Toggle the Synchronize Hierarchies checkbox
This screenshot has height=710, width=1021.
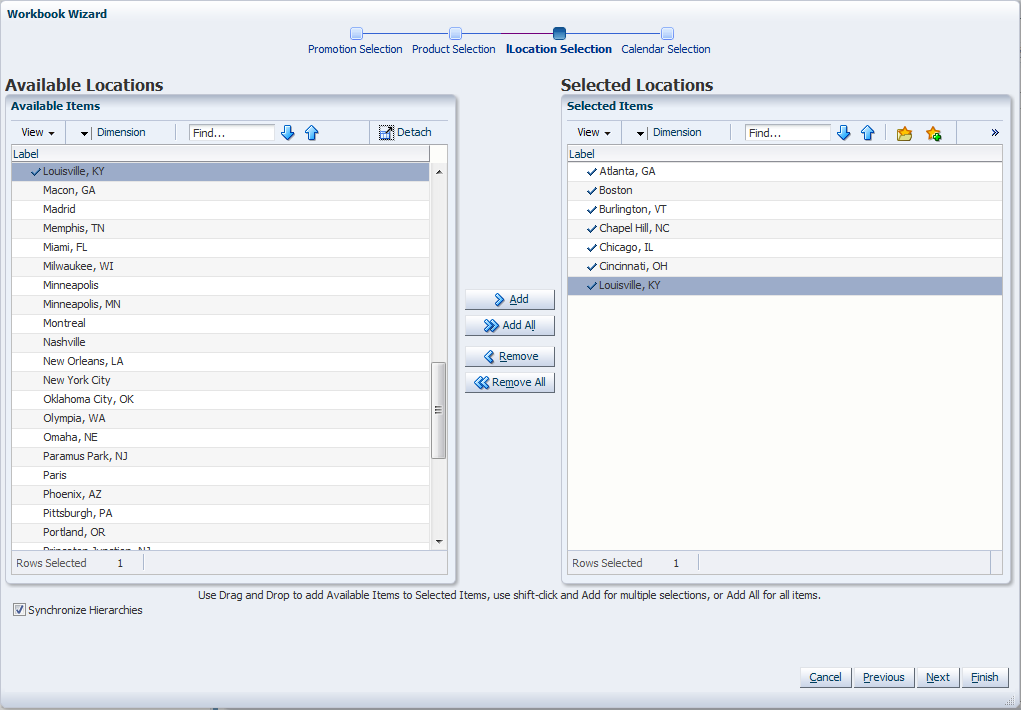tap(20, 610)
